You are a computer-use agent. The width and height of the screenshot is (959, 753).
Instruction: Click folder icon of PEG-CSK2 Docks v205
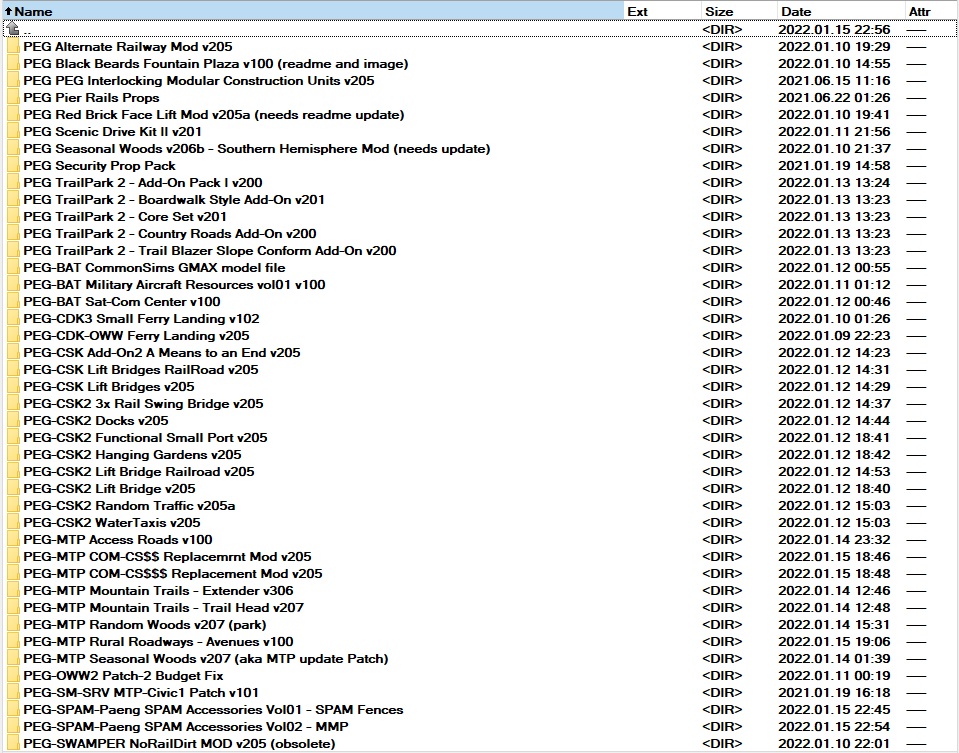point(13,421)
